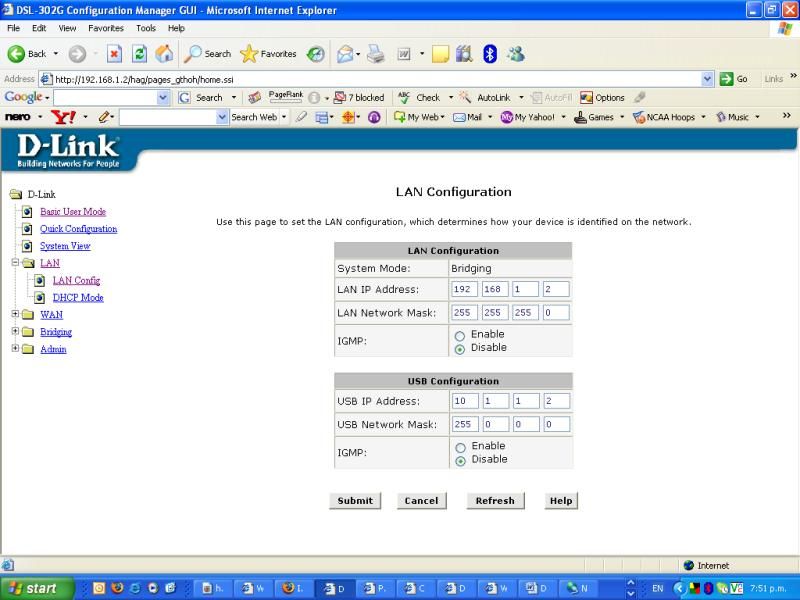Open the History icon in toolbar
Screen dimensions: 800x600
[x=315, y=54]
